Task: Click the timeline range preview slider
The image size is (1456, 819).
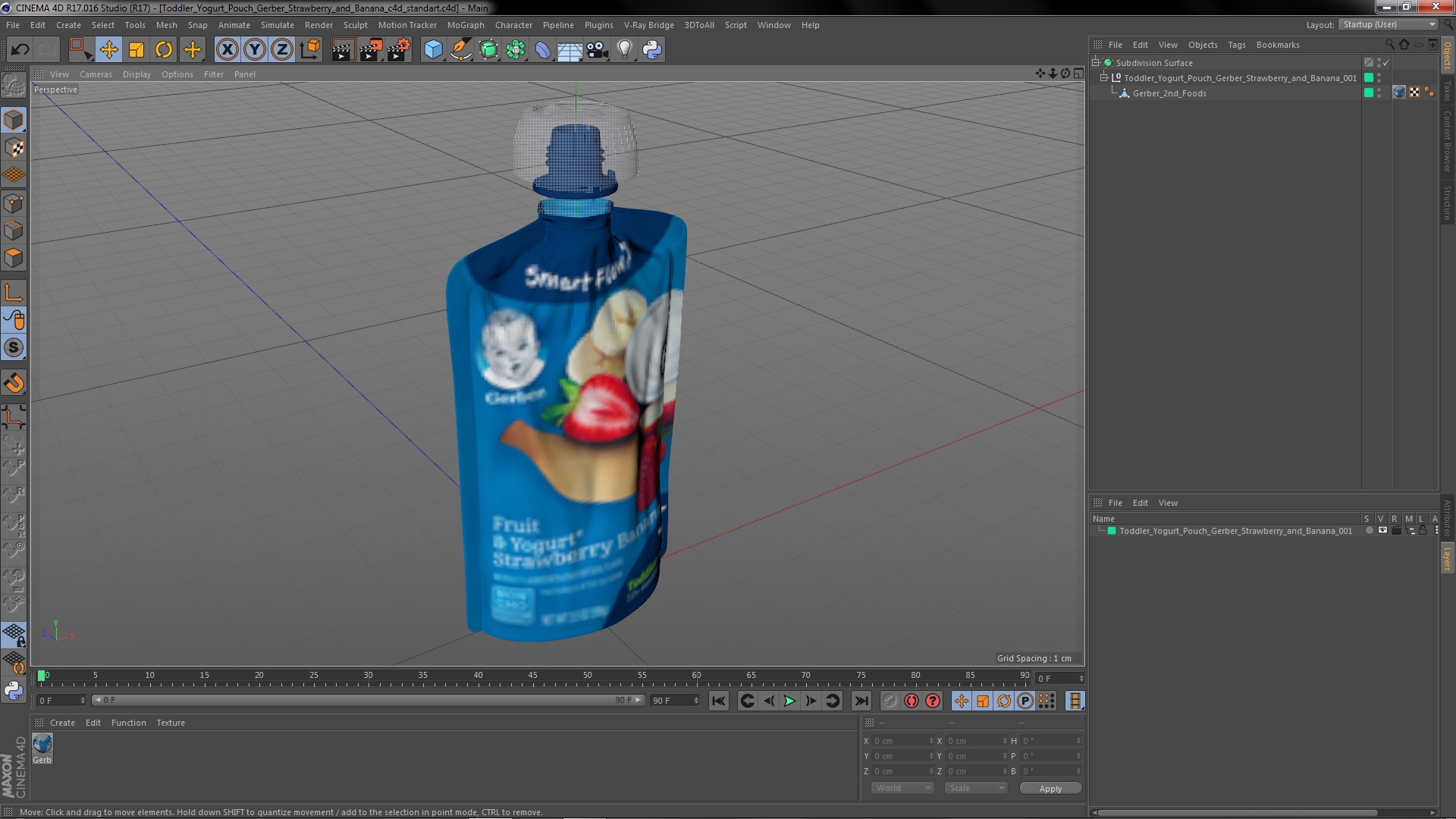Action: click(x=369, y=700)
